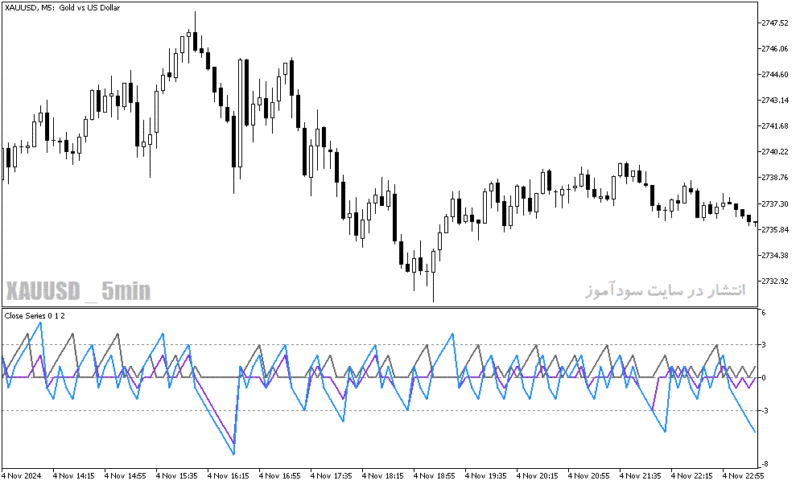
Task: Click the 2732.92 price scale label
Action: 775,281
